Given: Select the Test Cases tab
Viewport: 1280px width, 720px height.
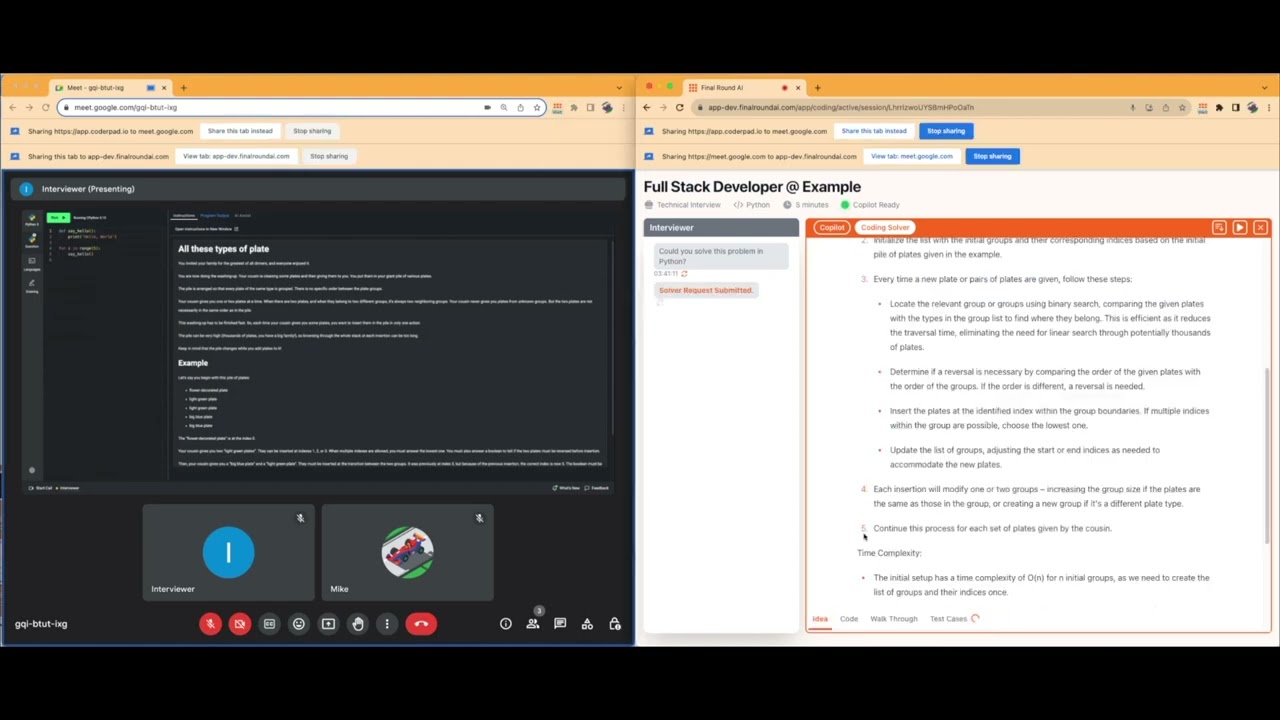Looking at the screenshot, I should coord(949,619).
